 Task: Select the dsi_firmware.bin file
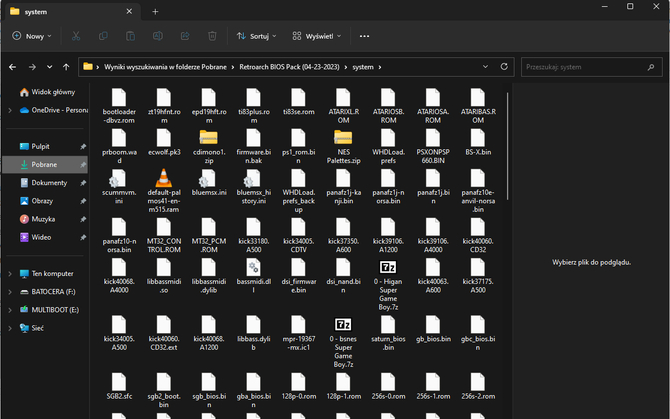pos(298,276)
